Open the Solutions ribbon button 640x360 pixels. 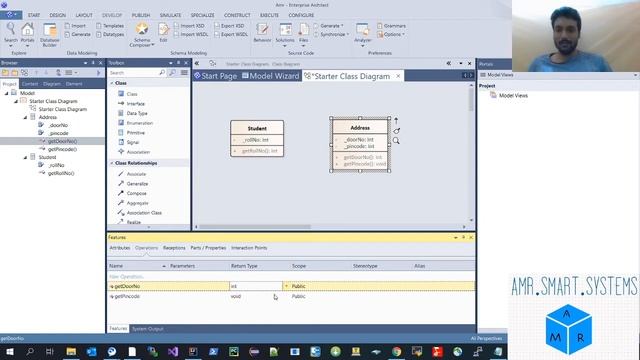pos(285,34)
